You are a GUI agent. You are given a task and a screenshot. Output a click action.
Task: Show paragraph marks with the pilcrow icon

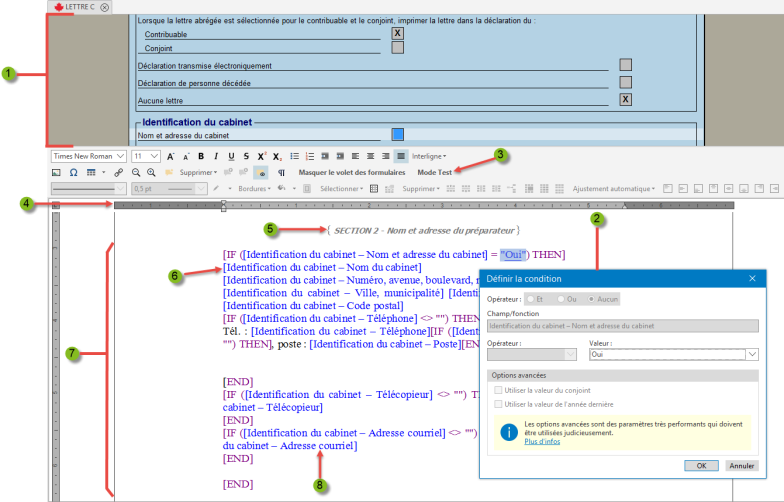[x=281, y=173]
